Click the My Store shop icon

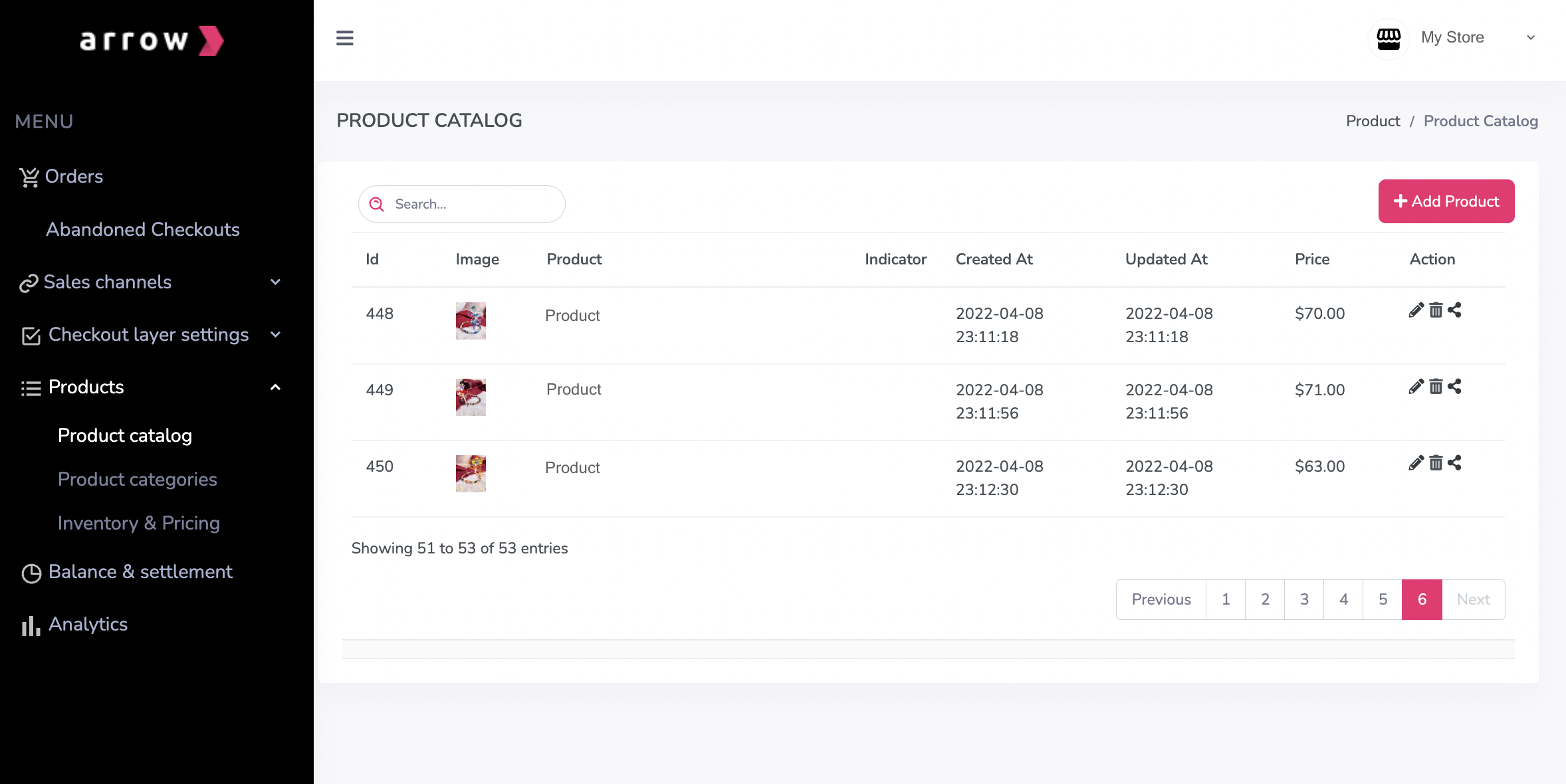(1388, 39)
